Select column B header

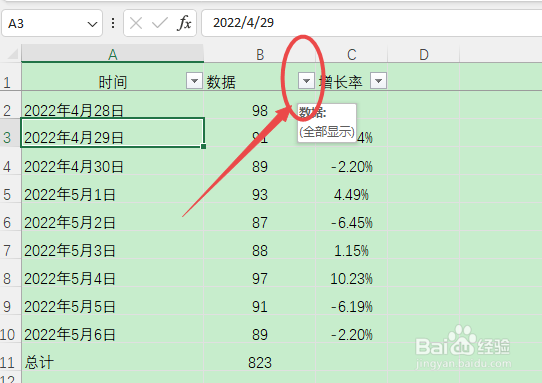[260, 54]
